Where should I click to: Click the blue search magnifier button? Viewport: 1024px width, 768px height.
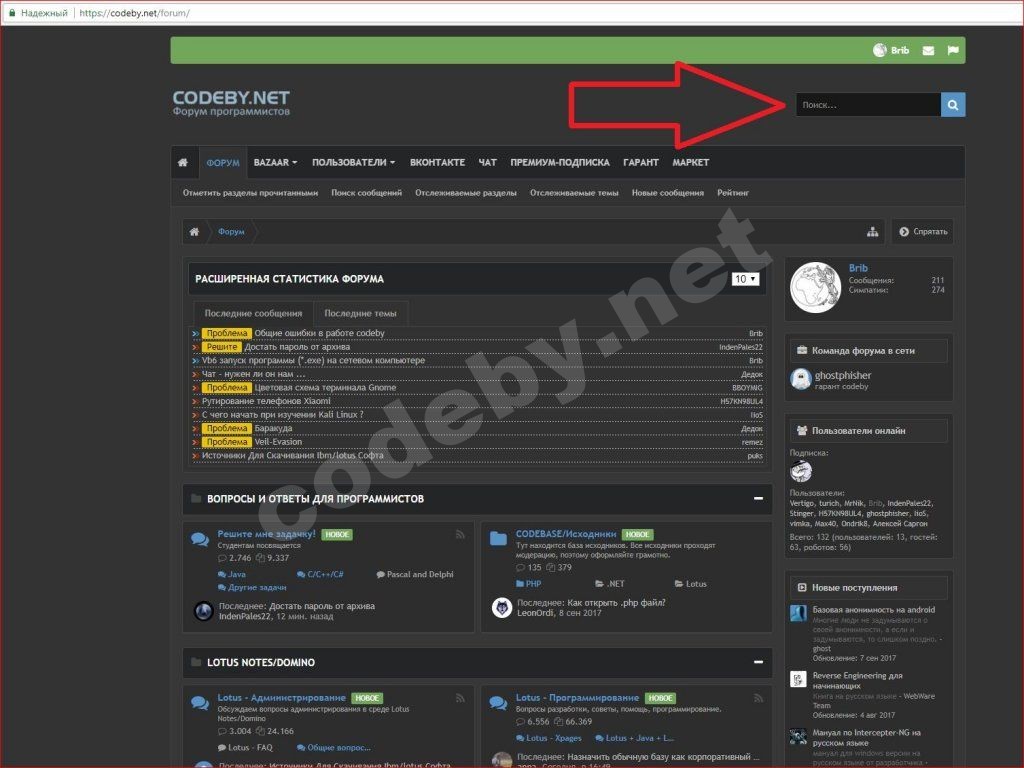pos(953,104)
